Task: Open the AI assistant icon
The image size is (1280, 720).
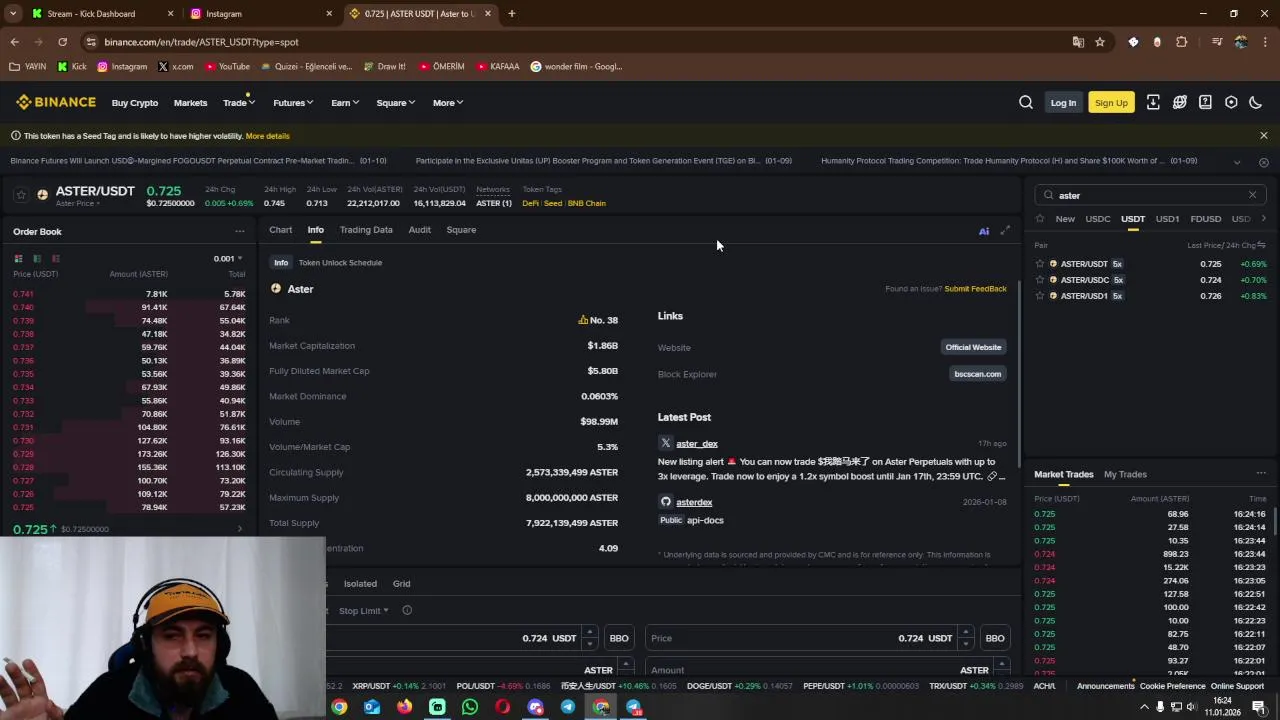Action: click(984, 231)
